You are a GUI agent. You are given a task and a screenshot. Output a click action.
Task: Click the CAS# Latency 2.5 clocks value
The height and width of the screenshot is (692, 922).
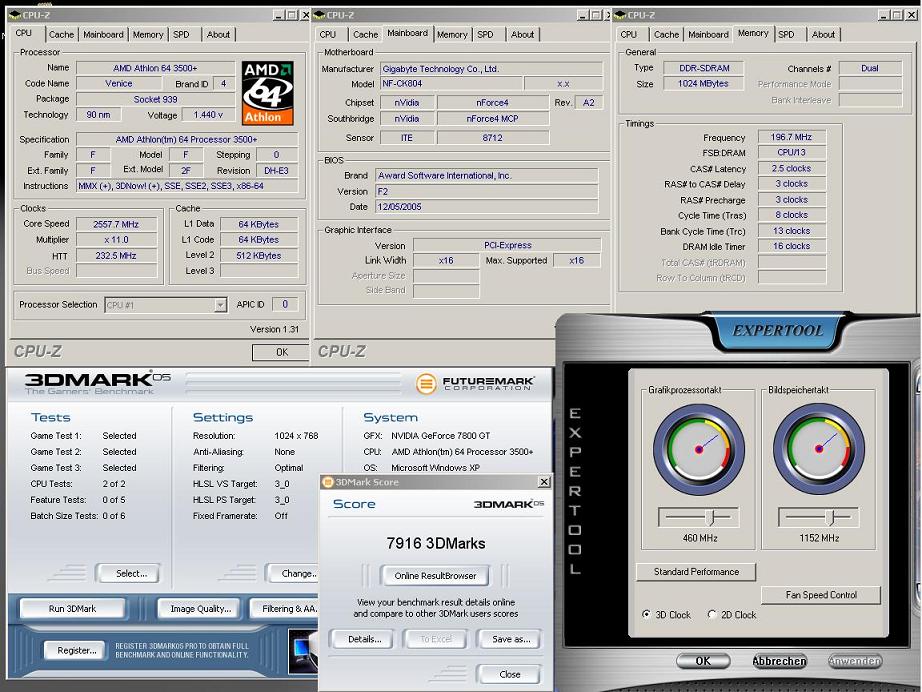(791, 168)
